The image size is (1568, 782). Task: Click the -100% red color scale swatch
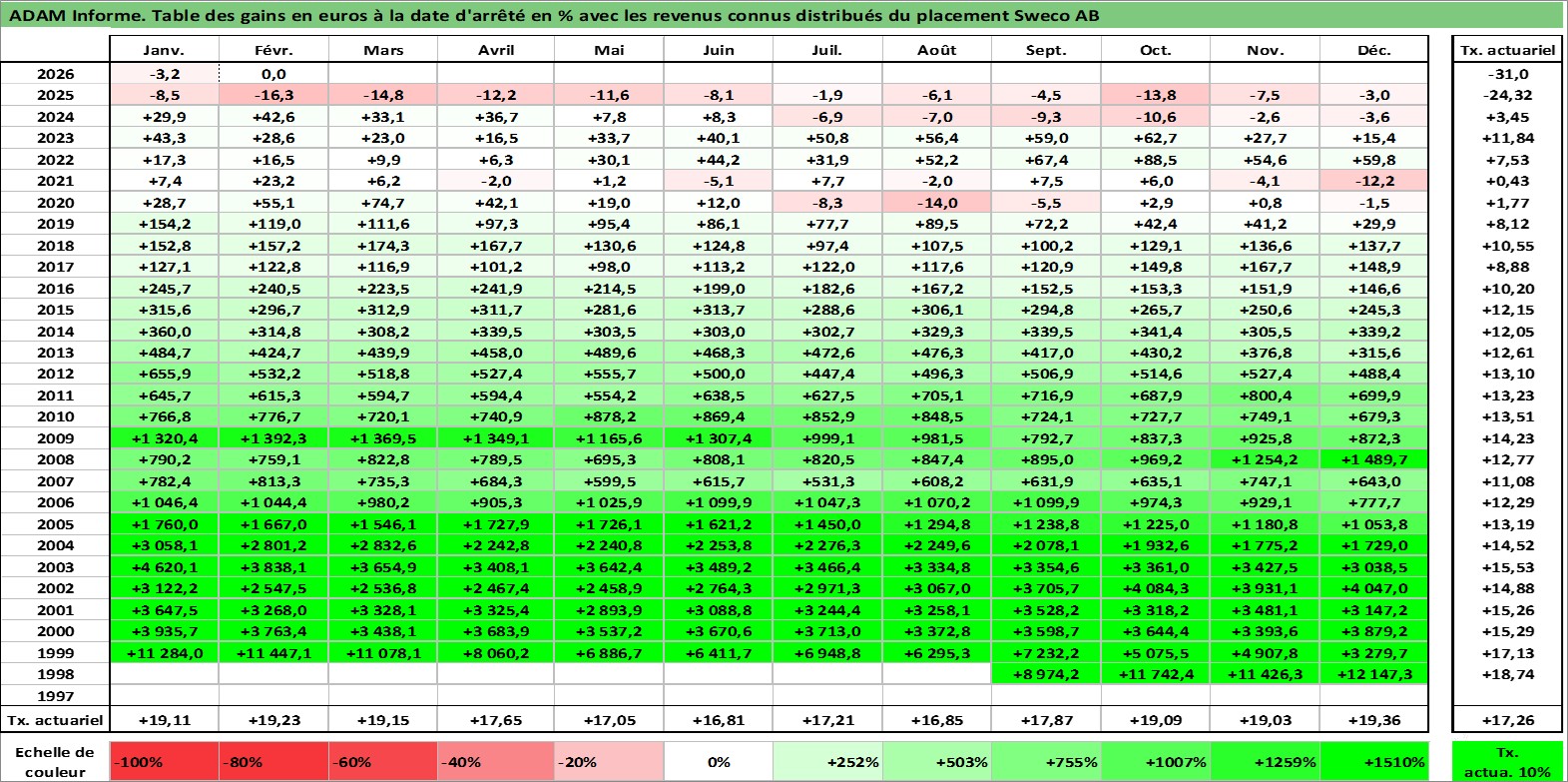coord(164,761)
